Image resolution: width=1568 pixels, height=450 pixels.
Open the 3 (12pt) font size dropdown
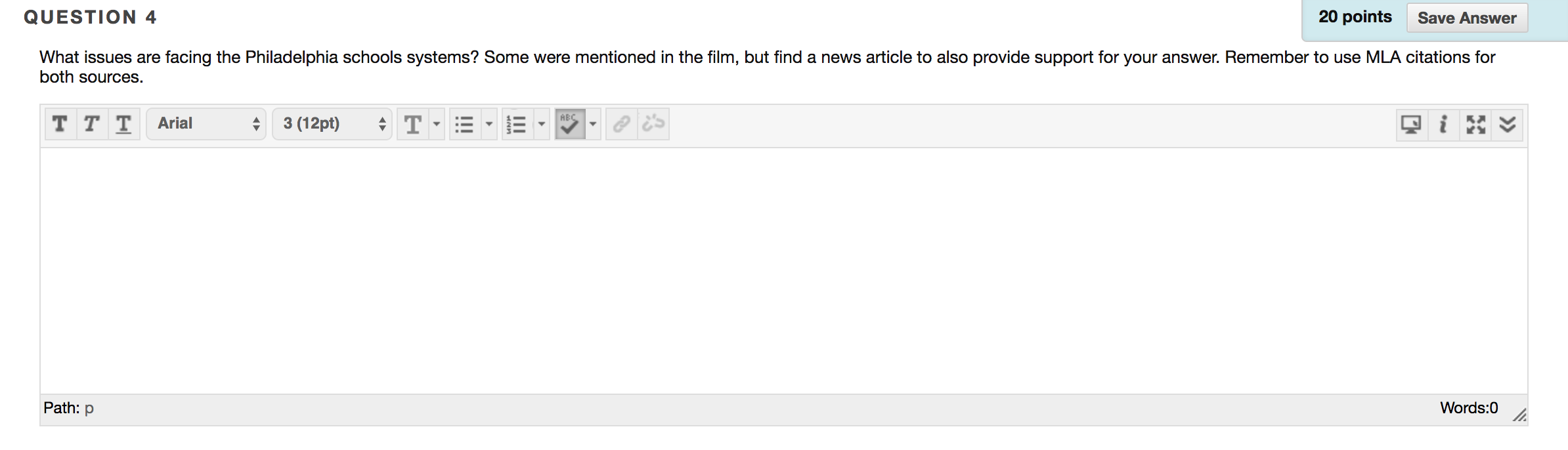point(332,124)
